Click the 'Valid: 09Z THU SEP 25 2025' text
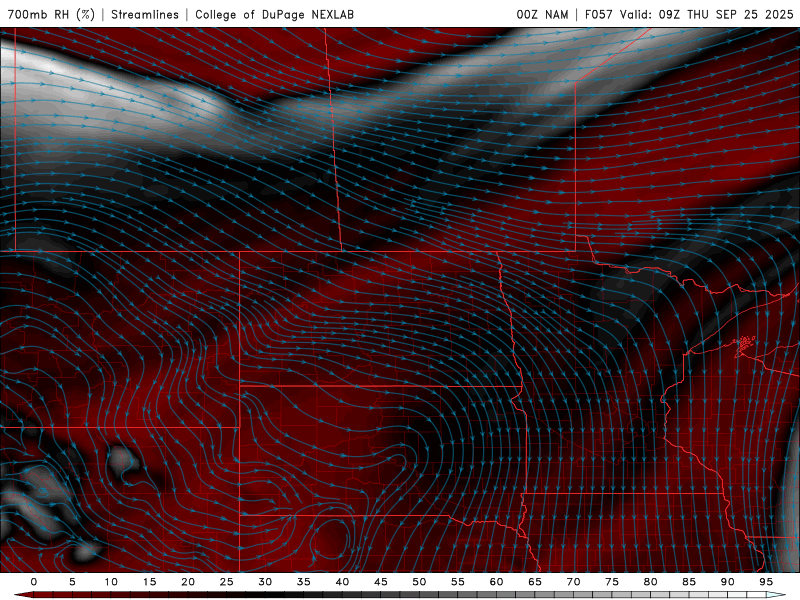 [x=707, y=14]
